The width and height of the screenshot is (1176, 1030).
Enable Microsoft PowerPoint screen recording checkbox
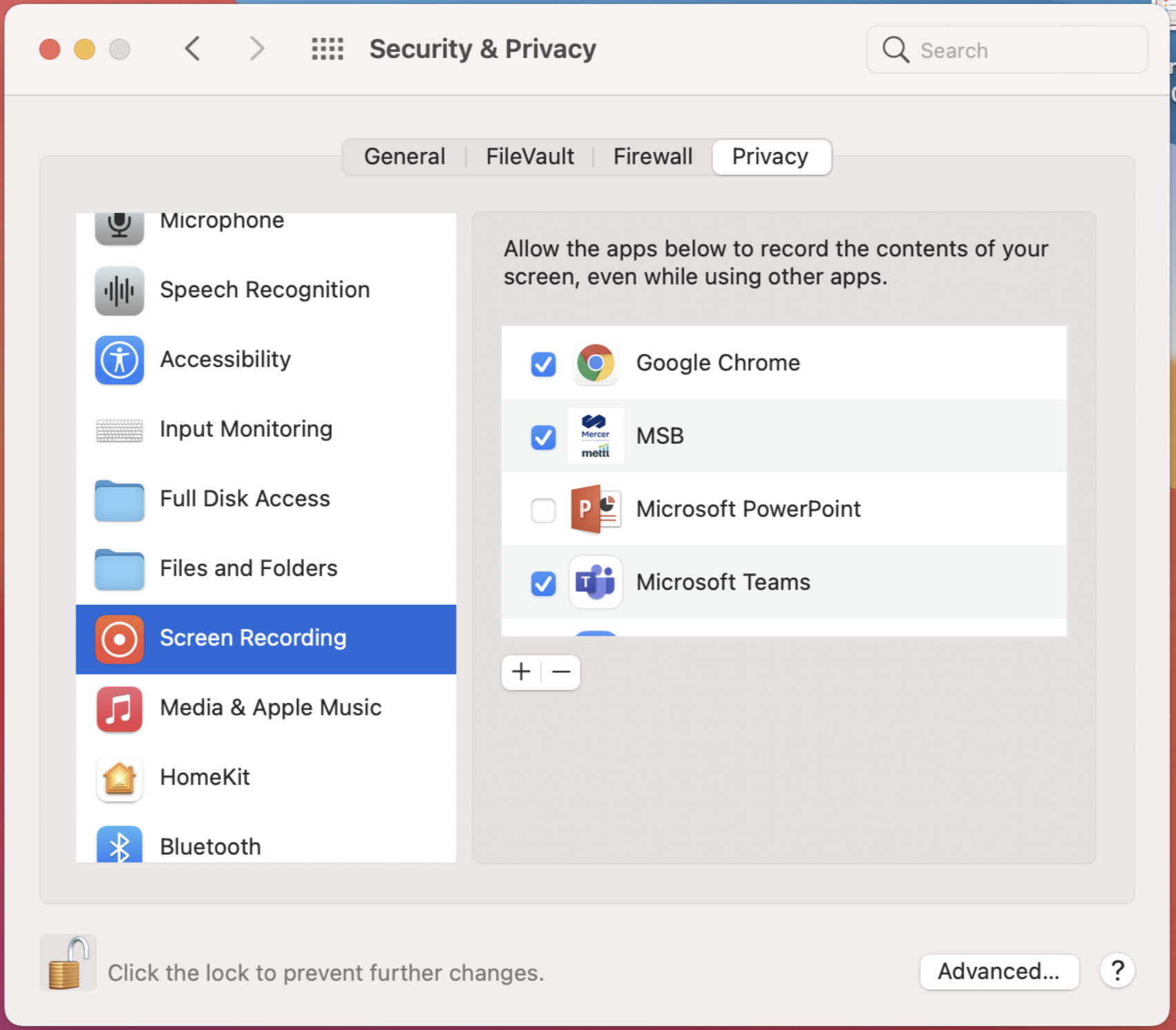click(x=543, y=510)
